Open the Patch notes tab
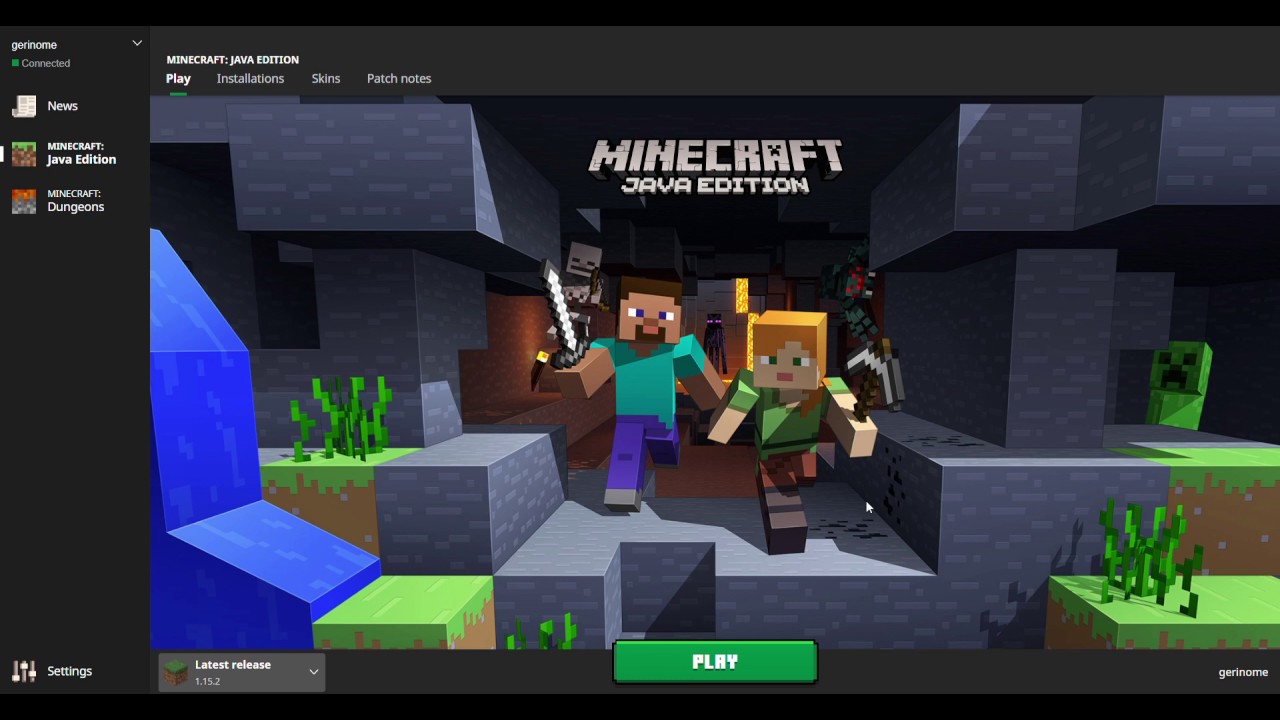The width and height of the screenshot is (1280, 720). [x=399, y=78]
